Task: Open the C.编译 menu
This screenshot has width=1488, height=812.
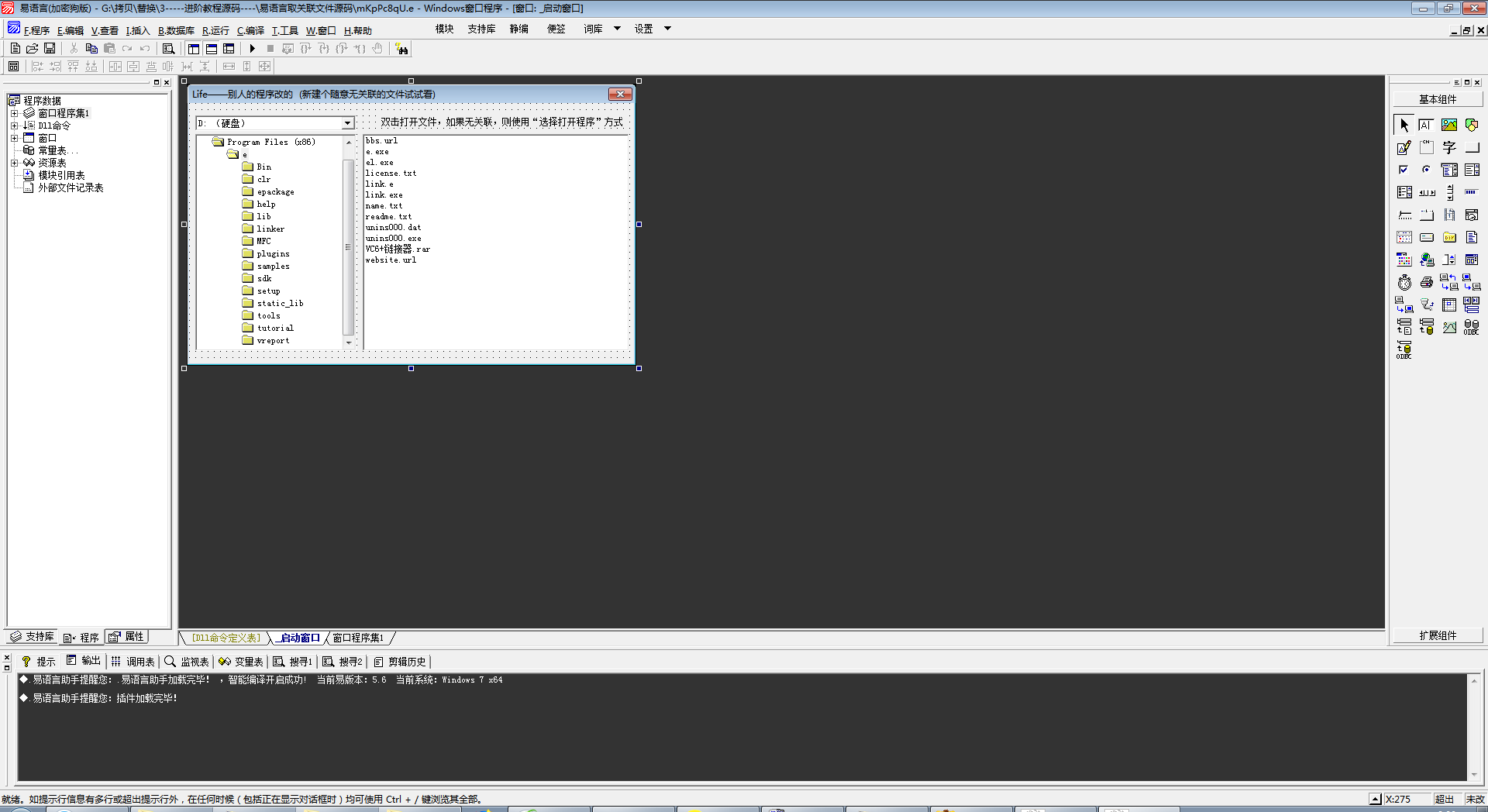Action: tap(250, 31)
